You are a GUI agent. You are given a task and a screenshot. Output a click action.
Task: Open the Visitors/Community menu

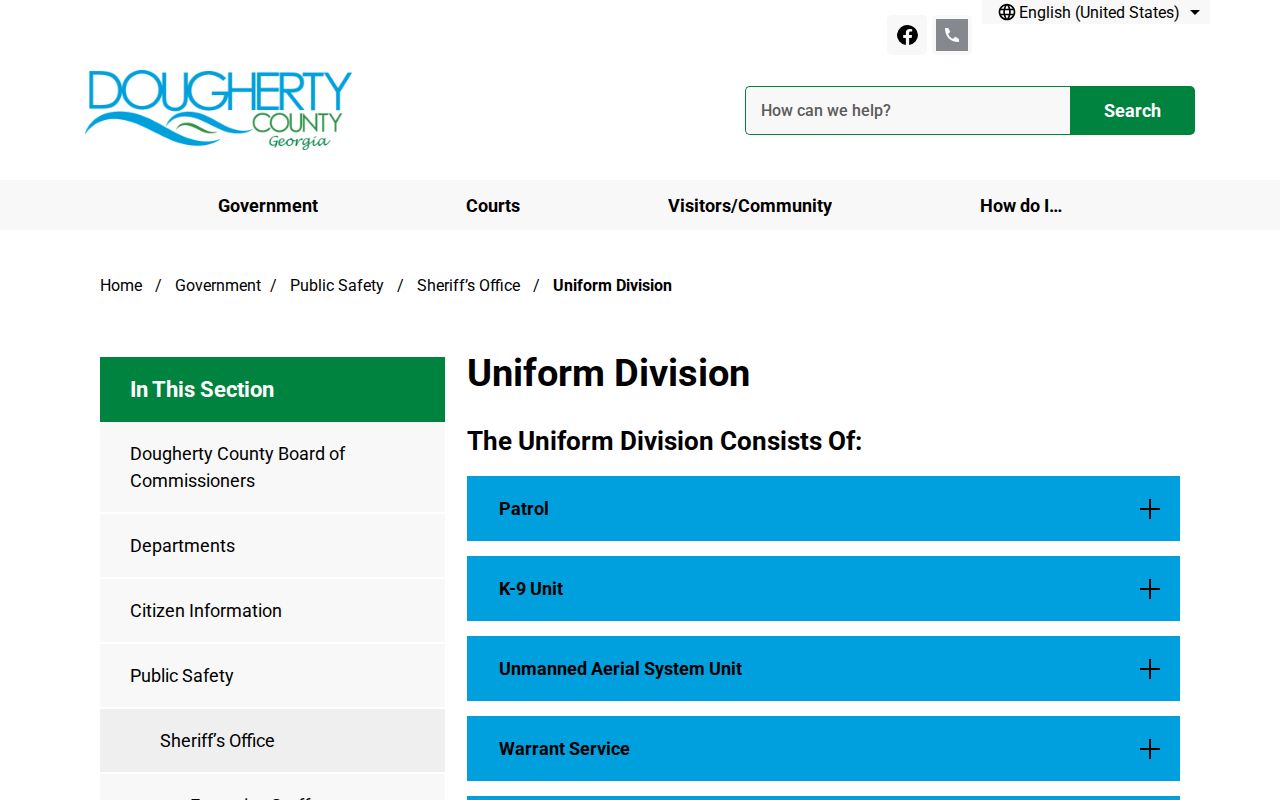[750, 205]
